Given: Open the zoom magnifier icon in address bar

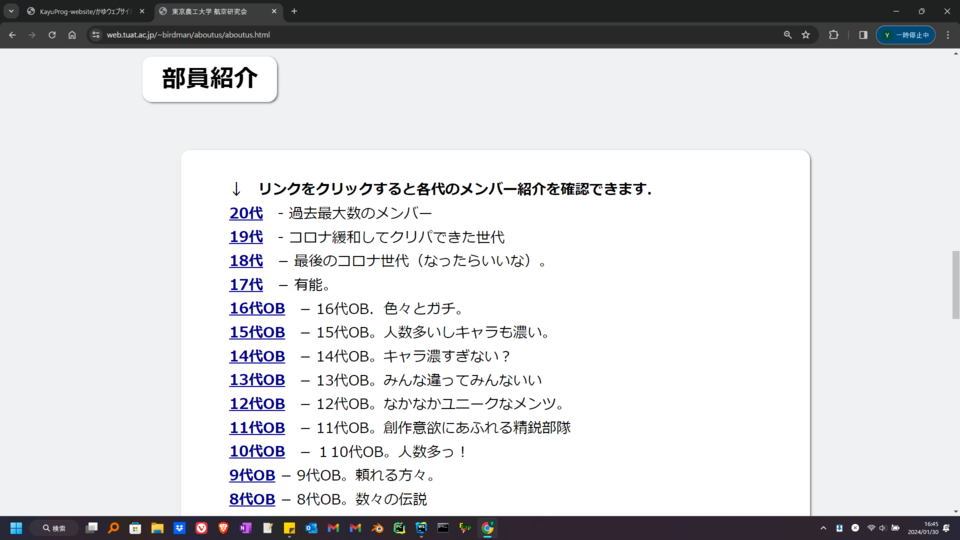Looking at the screenshot, I should pyautogui.click(x=788, y=34).
